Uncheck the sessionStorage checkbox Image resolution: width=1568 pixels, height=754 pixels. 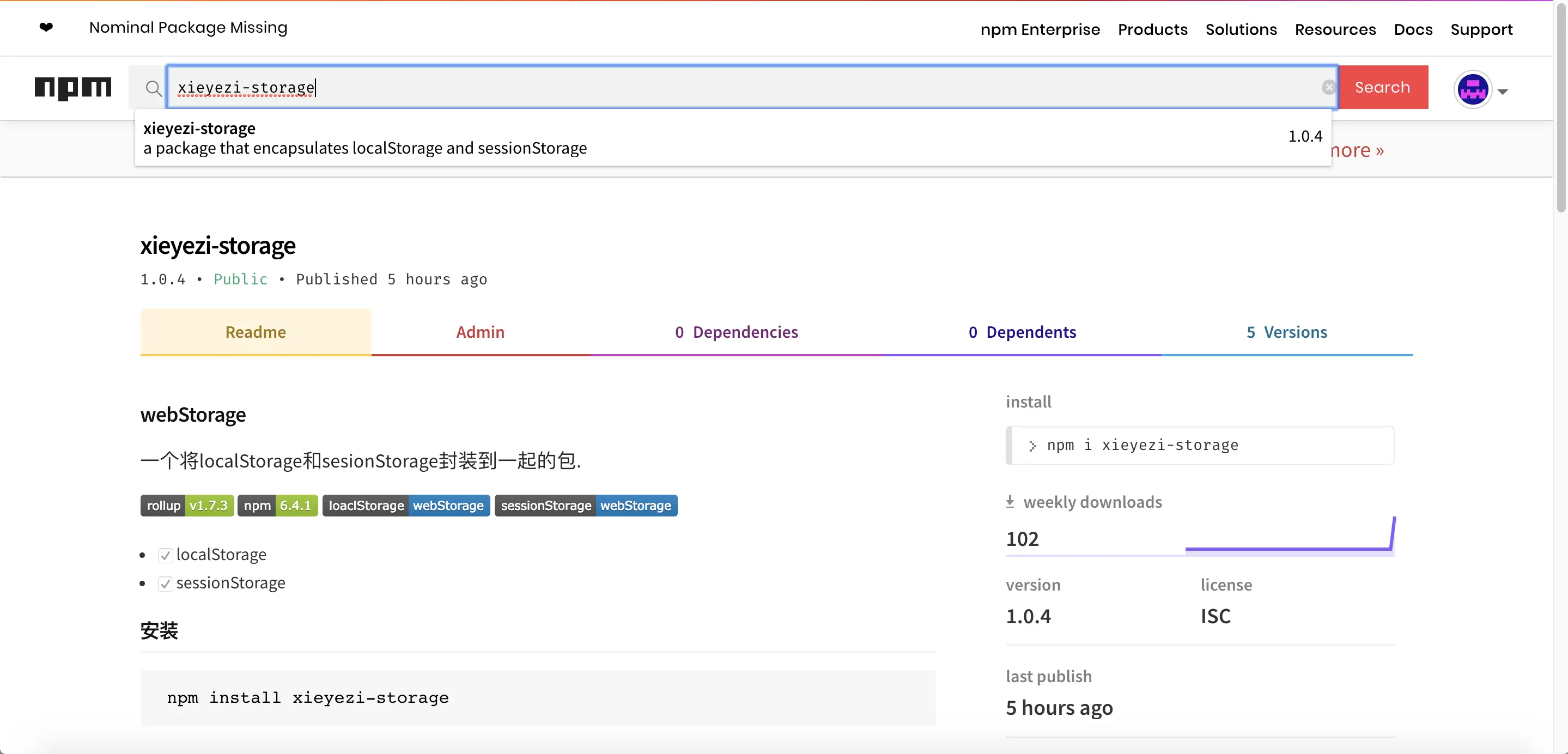[165, 583]
